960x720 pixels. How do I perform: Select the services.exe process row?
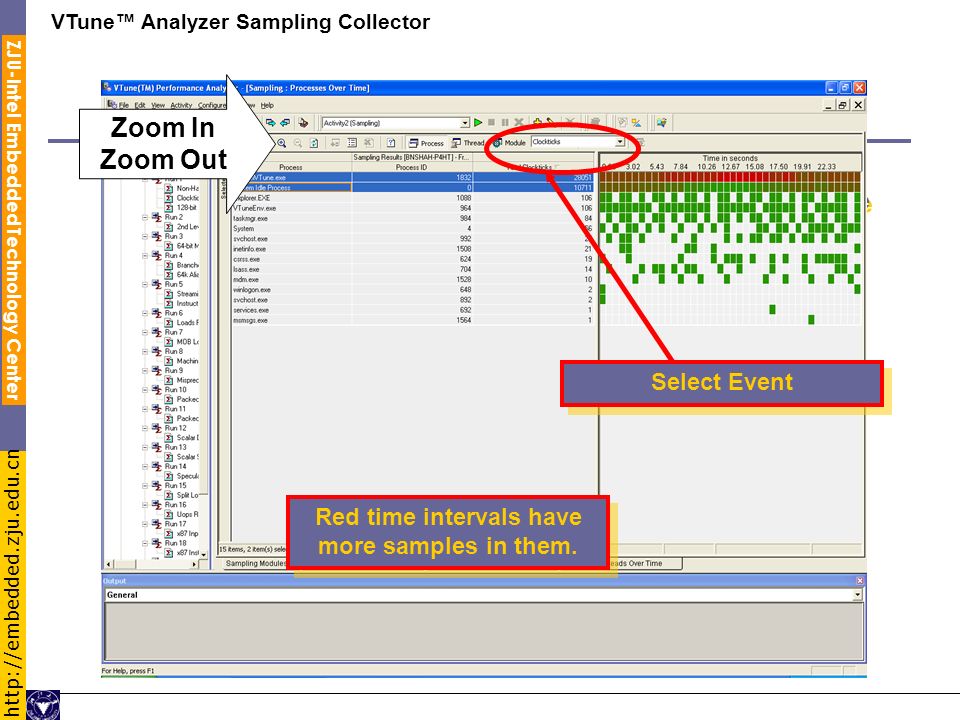tap(412, 310)
